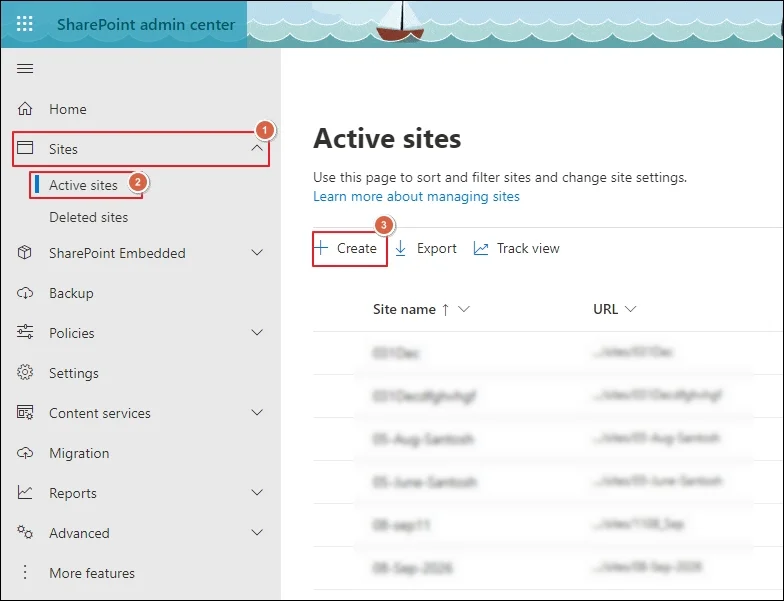Click the Settings gear icon
The height and width of the screenshot is (601, 784).
[x=25, y=372]
